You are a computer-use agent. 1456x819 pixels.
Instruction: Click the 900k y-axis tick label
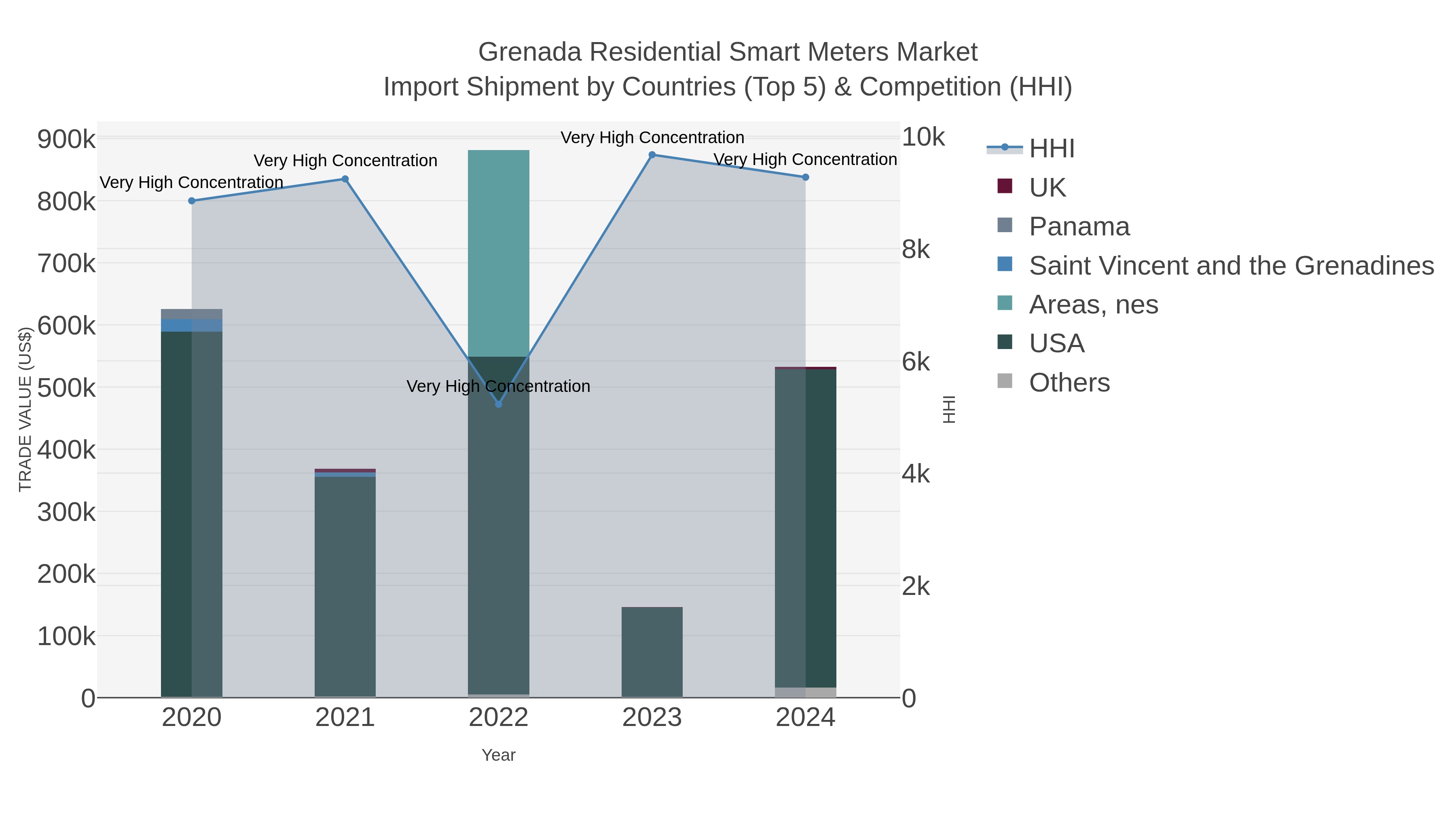tap(67, 139)
